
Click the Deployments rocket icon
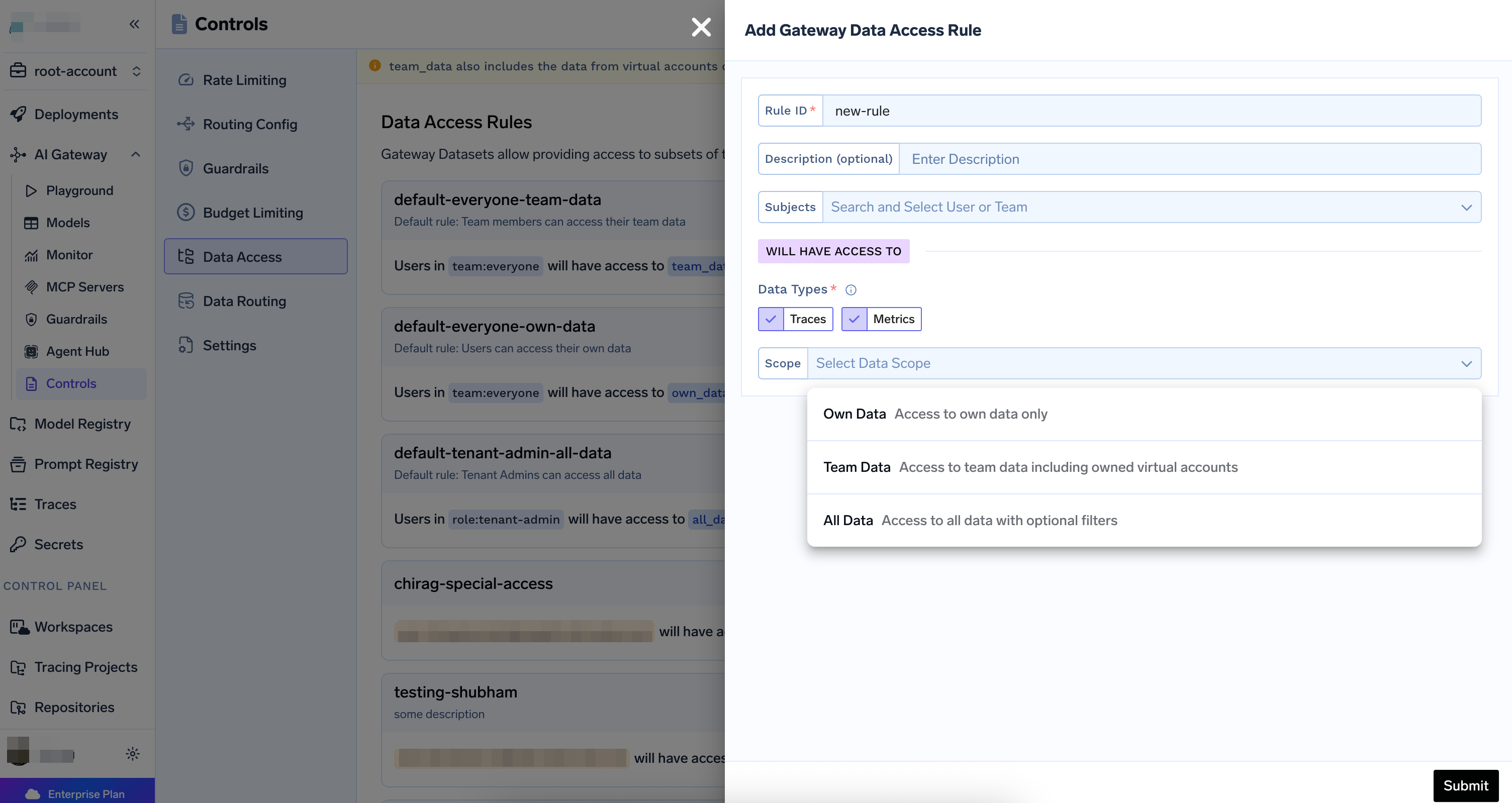point(18,115)
